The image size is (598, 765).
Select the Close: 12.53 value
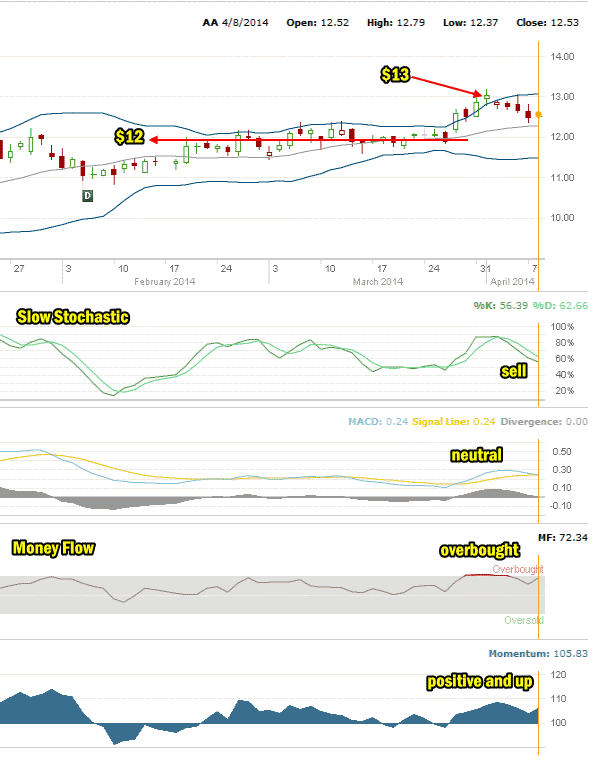coord(548,22)
